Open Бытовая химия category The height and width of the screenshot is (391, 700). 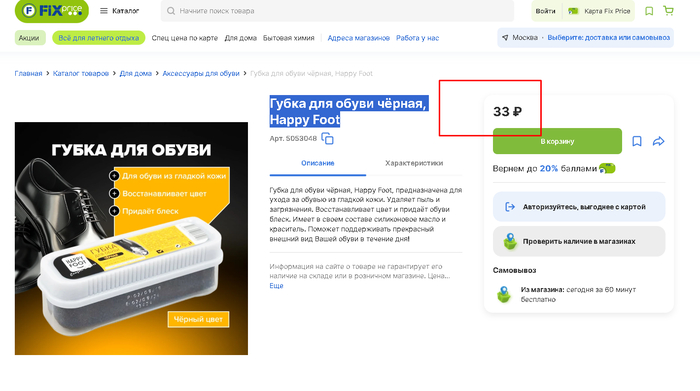click(x=289, y=38)
